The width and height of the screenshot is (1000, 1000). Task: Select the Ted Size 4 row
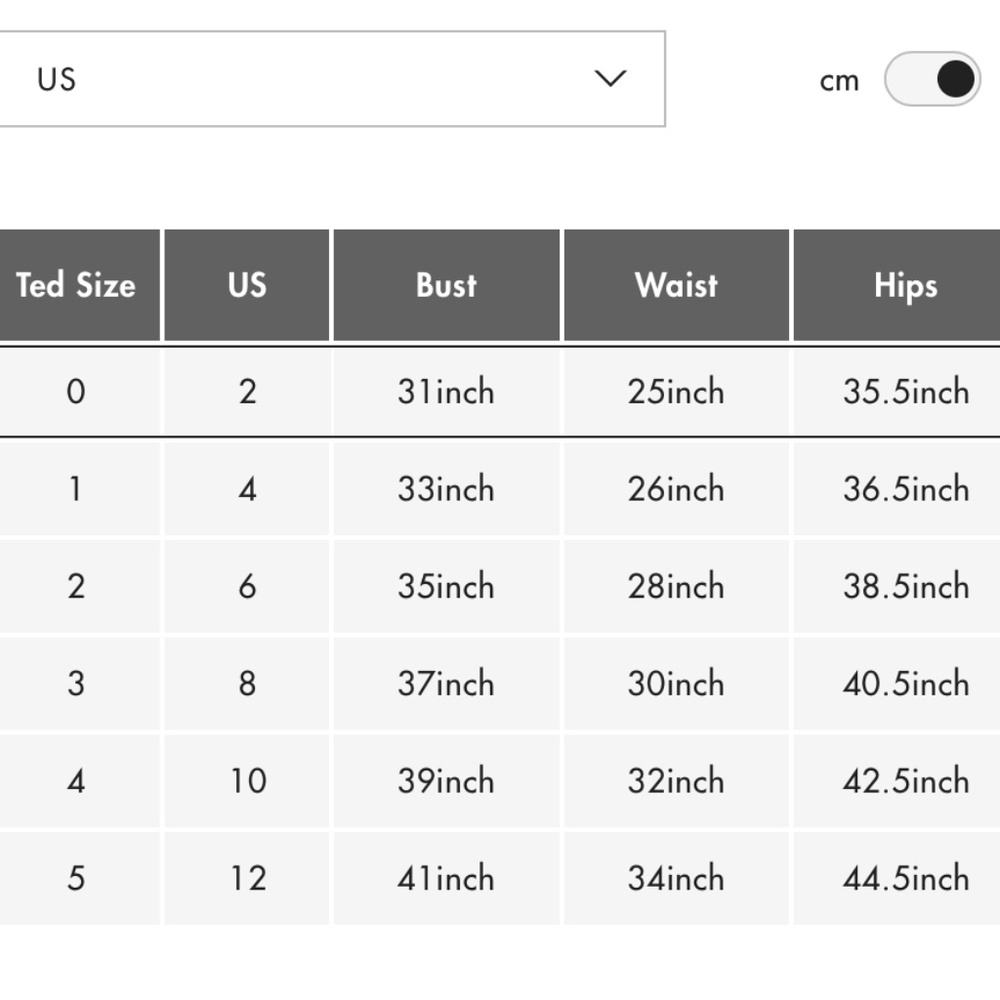(x=500, y=781)
